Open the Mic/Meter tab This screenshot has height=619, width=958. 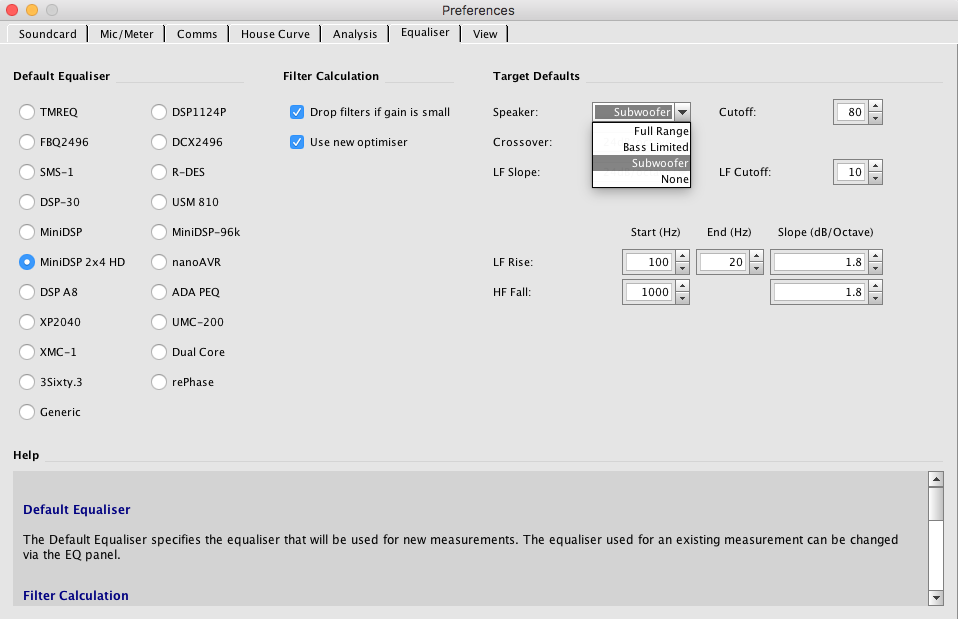[126, 34]
